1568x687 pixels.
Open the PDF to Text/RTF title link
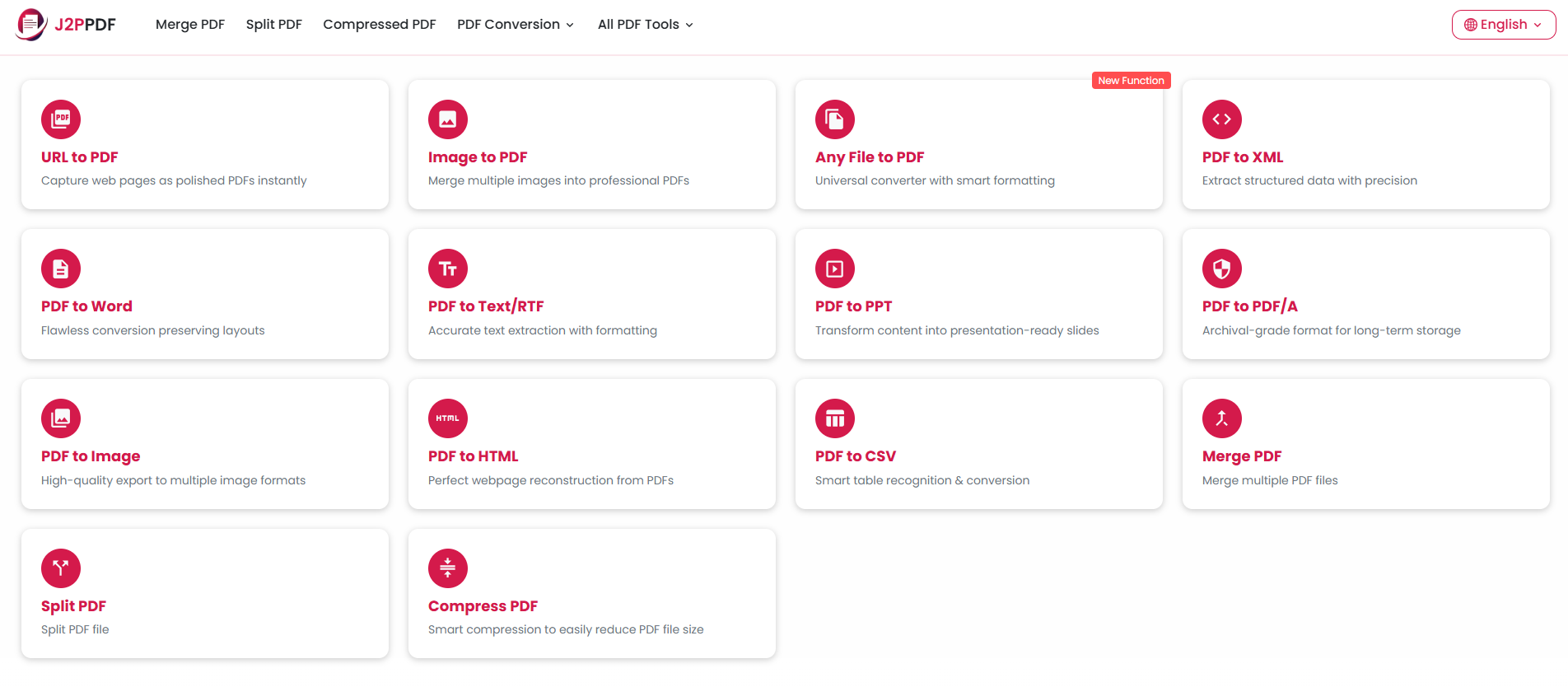(x=486, y=306)
